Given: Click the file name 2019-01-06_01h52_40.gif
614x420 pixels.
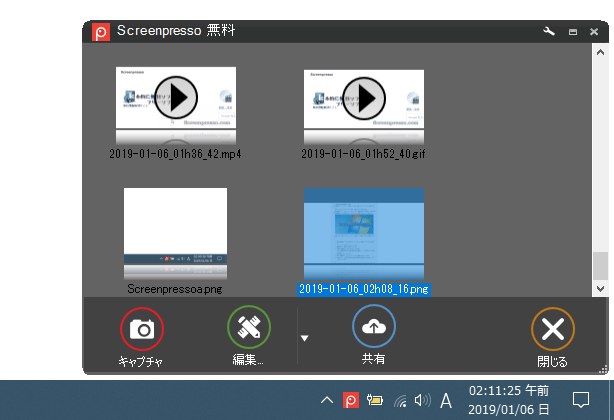Looking at the screenshot, I should click(363, 154).
